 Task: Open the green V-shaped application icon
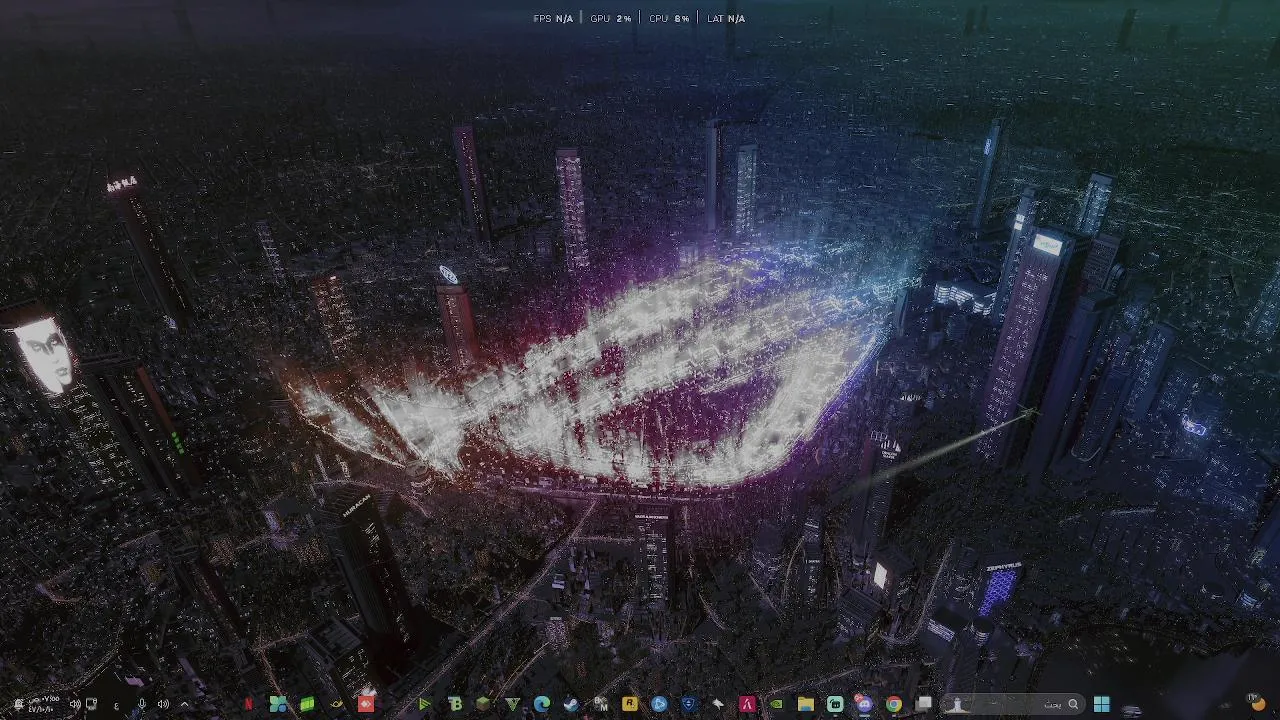coord(512,704)
